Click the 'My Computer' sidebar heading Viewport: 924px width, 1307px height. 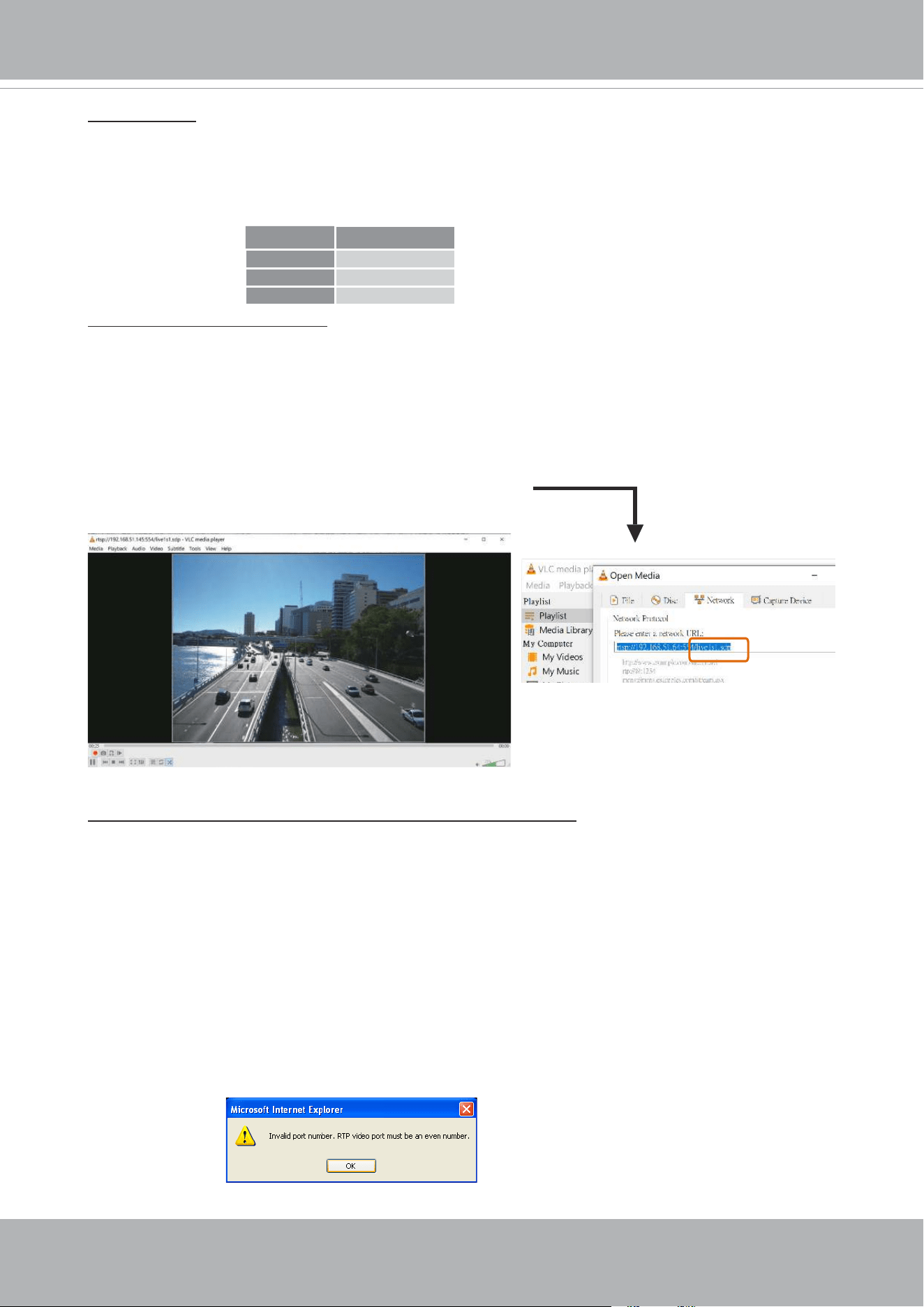pyautogui.click(x=548, y=644)
